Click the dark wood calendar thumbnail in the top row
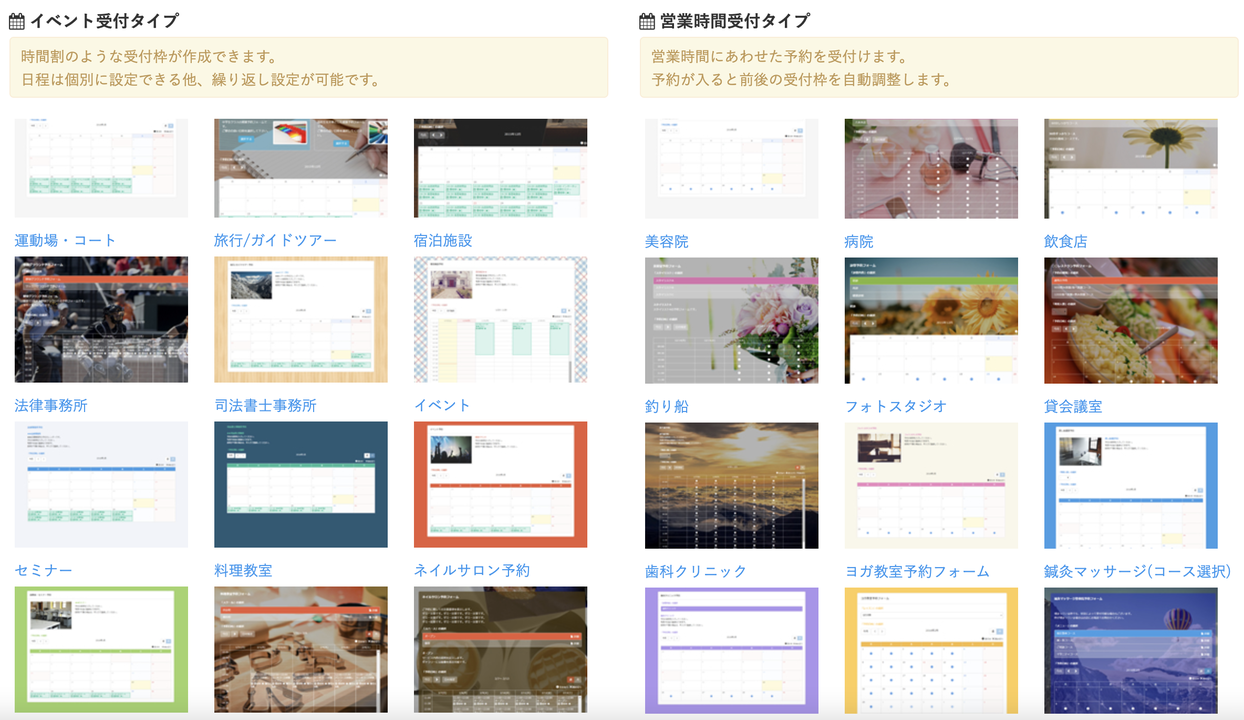 point(501,168)
